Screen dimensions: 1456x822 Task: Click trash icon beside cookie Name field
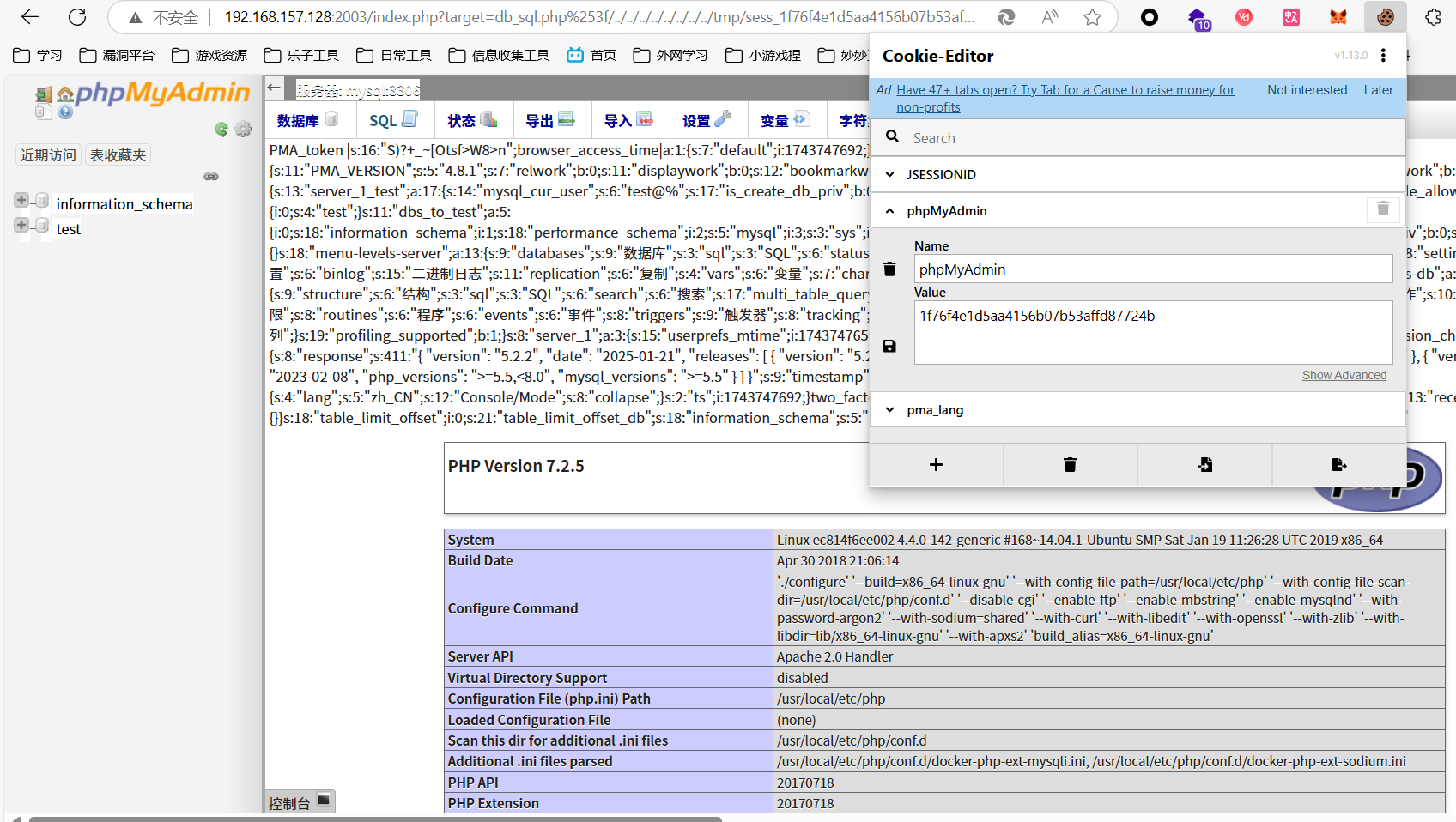click(x=889, y=269)
